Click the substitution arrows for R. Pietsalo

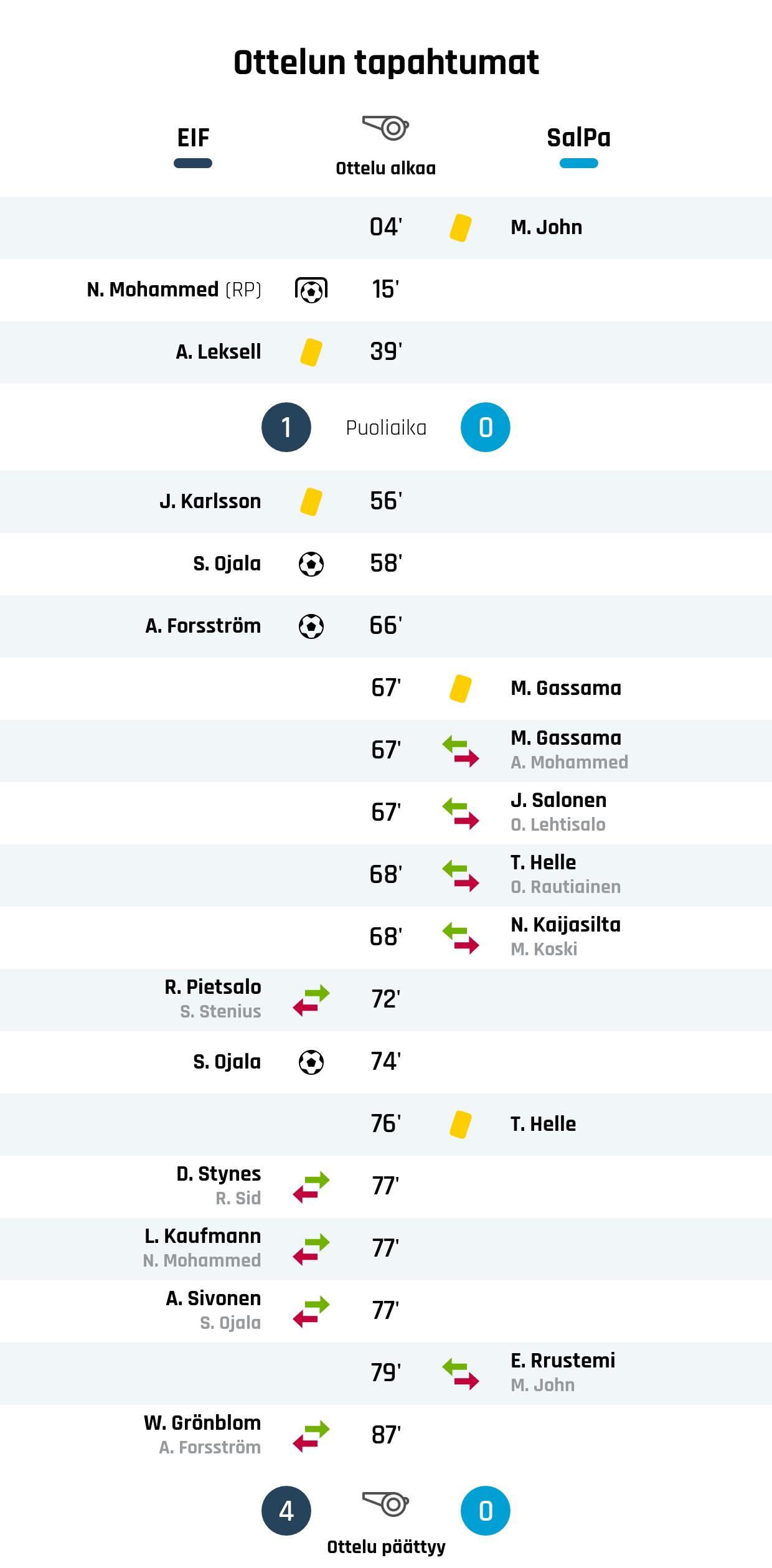(311, 1000)
